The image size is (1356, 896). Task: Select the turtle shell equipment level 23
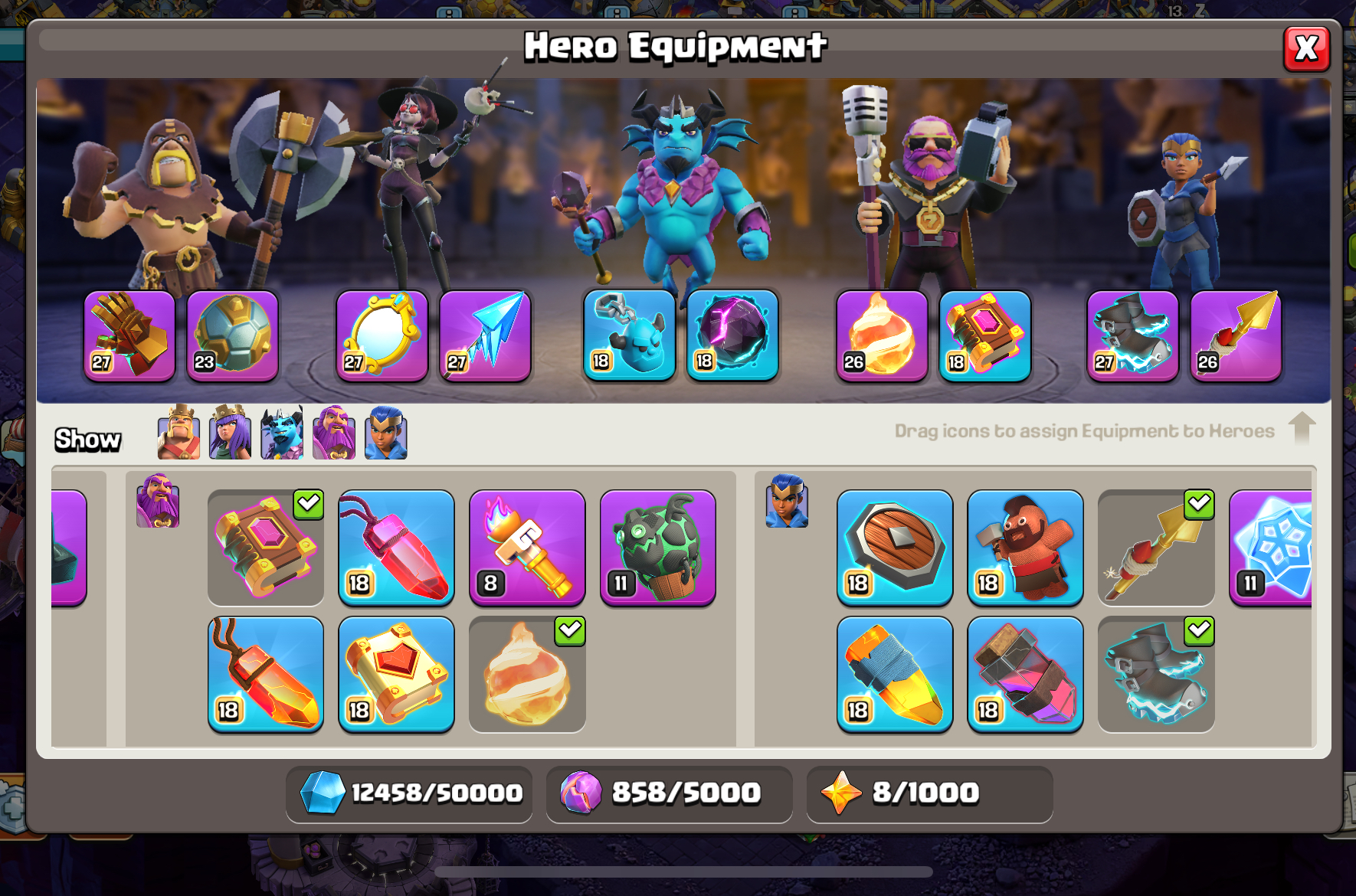coord(232,335)
